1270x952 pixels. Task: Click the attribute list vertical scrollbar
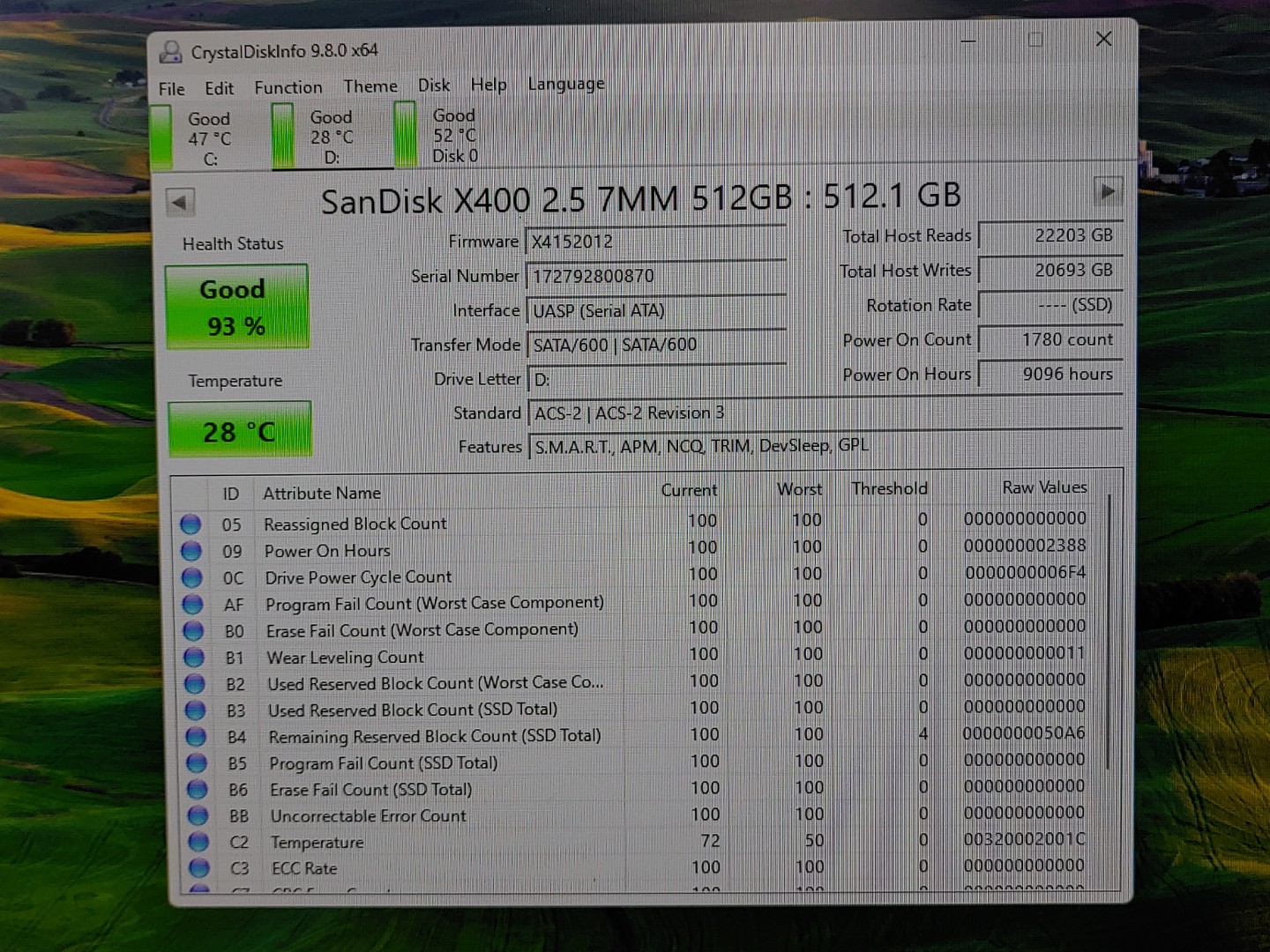tap(1108, 630)
